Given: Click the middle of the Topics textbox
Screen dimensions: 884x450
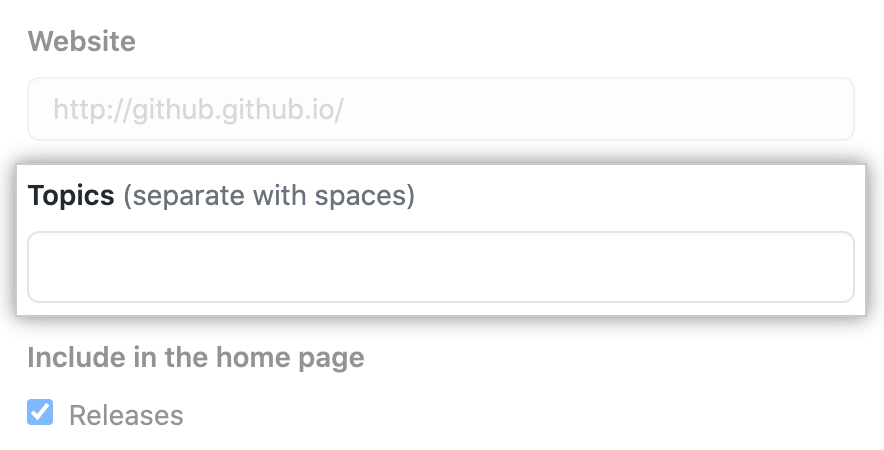Looking at the screenshot, I should 440,267.
